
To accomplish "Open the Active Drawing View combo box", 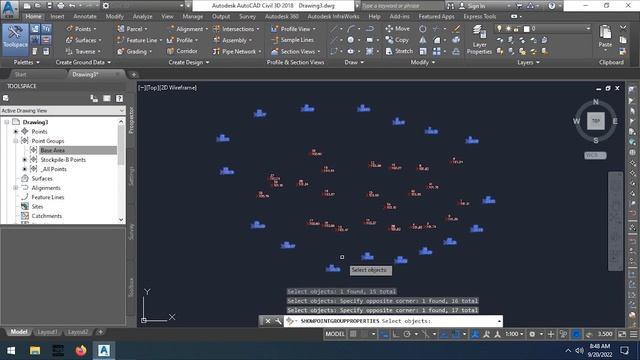I will point(62,111).
